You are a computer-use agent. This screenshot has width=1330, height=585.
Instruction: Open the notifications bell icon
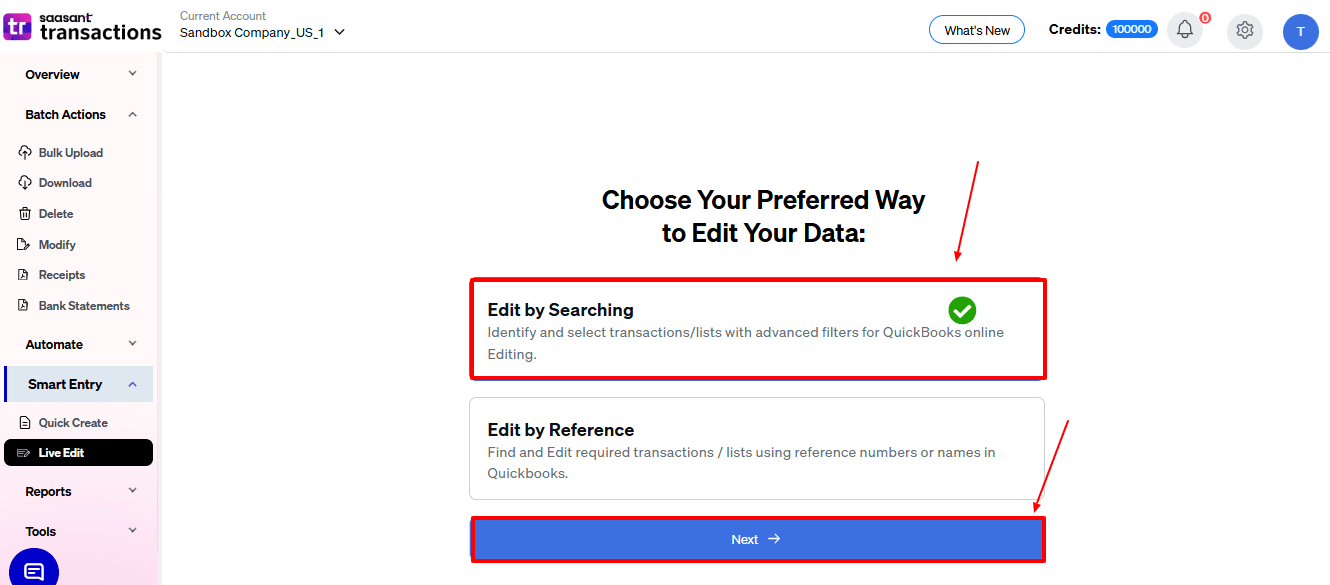tap(1185, 30)
